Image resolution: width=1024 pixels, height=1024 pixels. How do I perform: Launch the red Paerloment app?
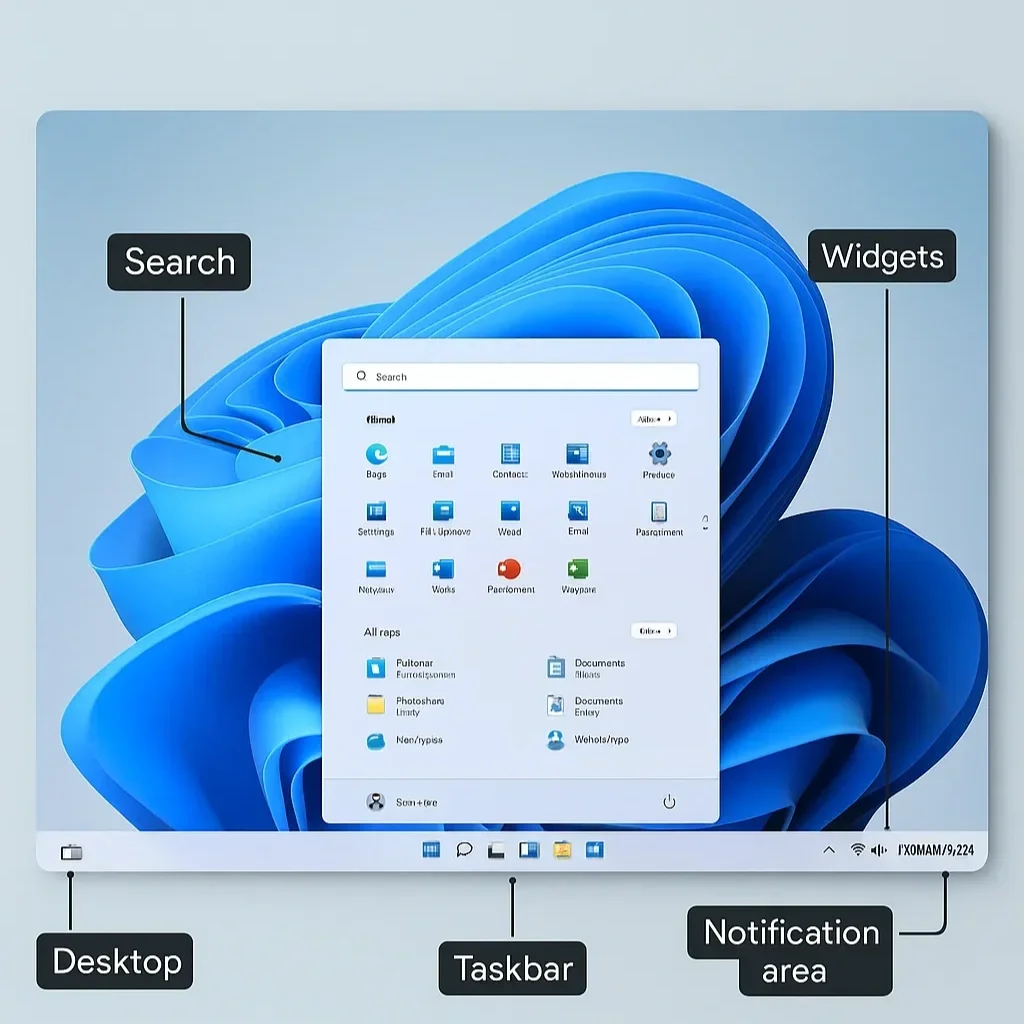tap(509, 569)
